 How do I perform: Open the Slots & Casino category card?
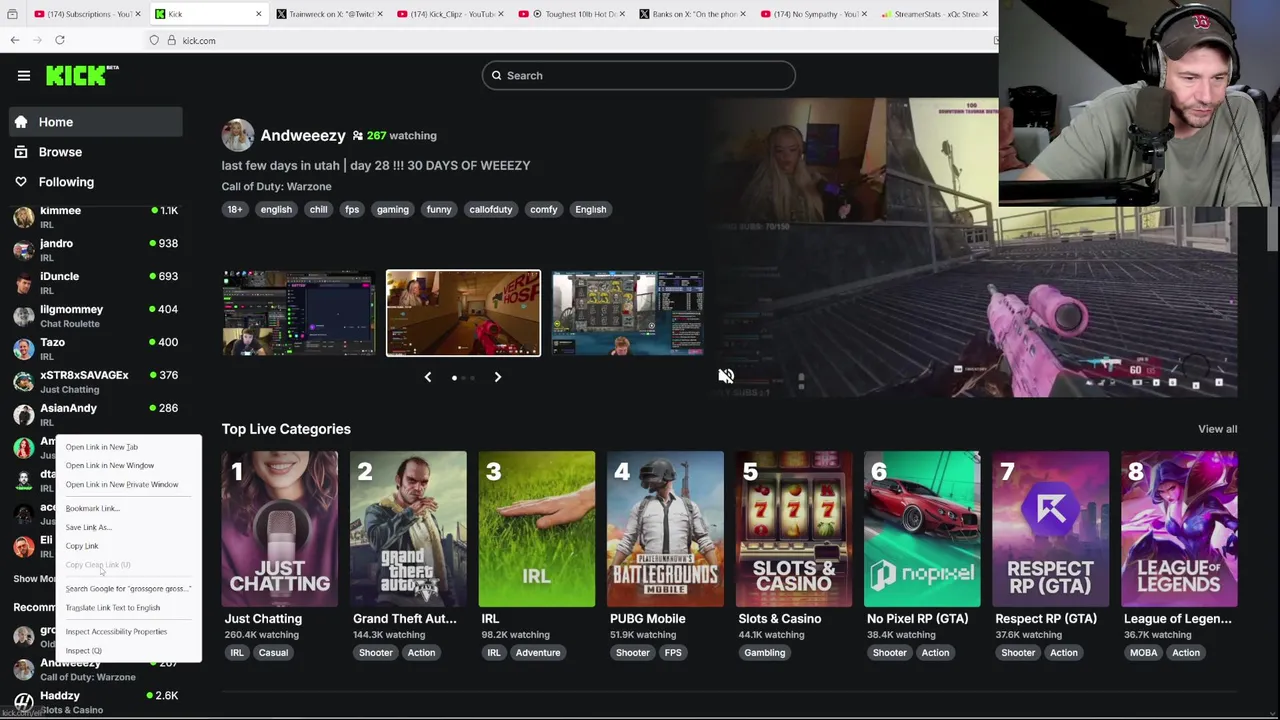(794, 529)
